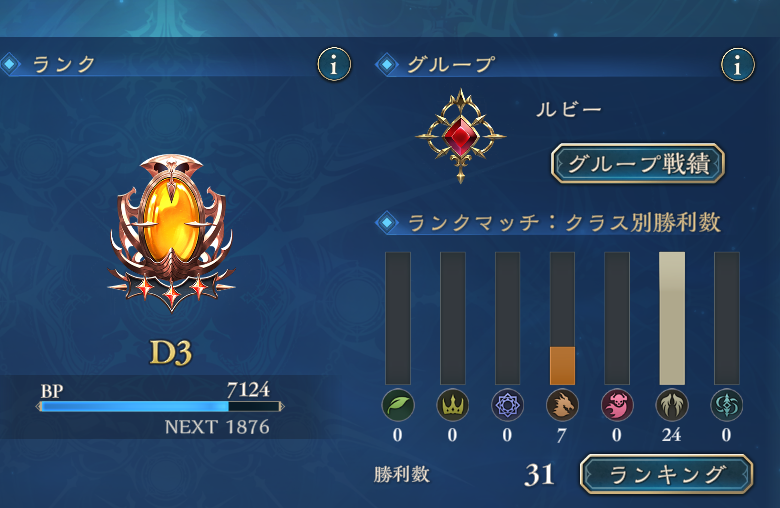Click the teal Portalcraft class icon
This screenshot has width=780, height=508.
point(727,405)
